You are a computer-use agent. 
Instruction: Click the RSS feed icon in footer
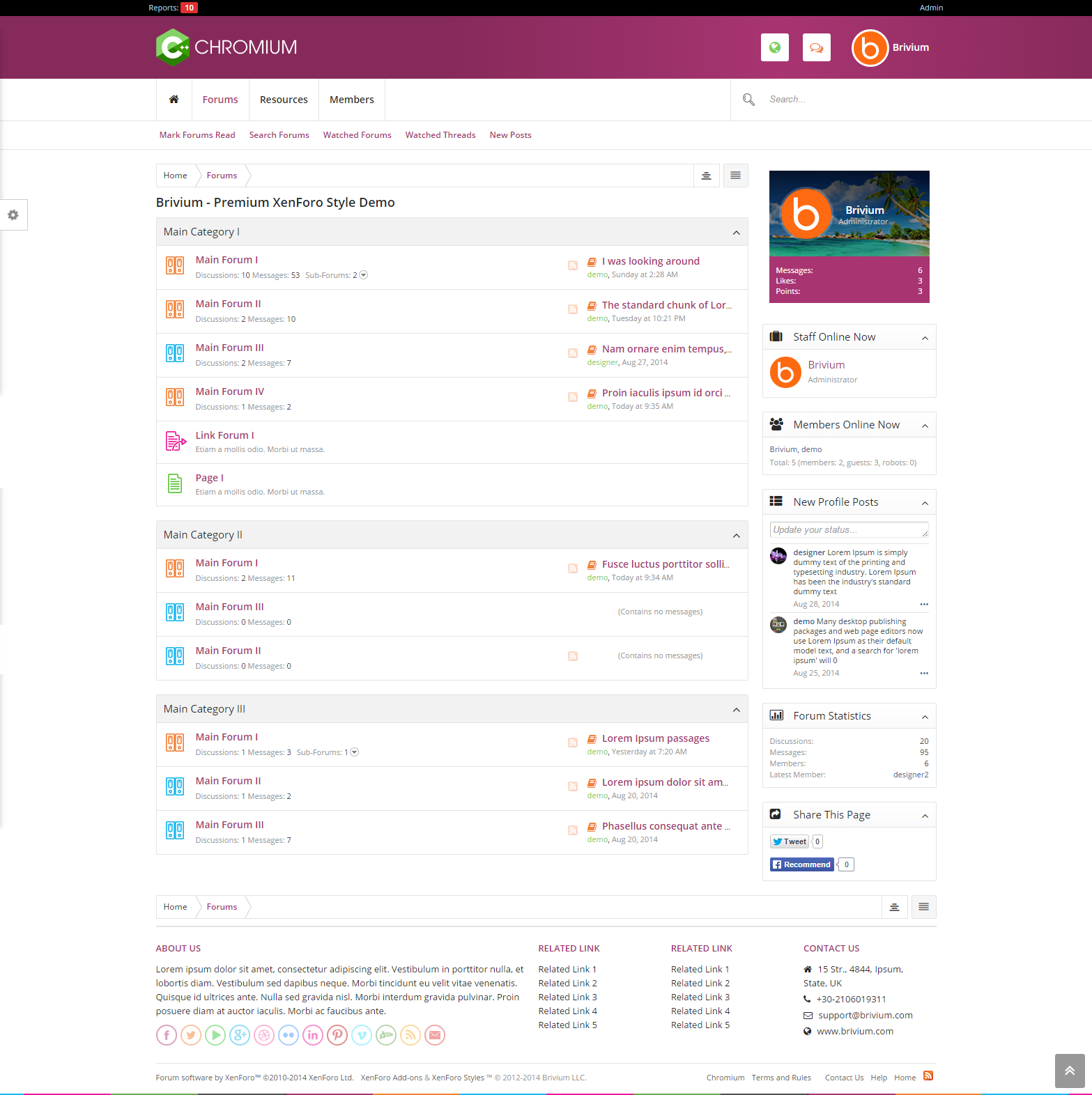click(x=928, y=1076)
